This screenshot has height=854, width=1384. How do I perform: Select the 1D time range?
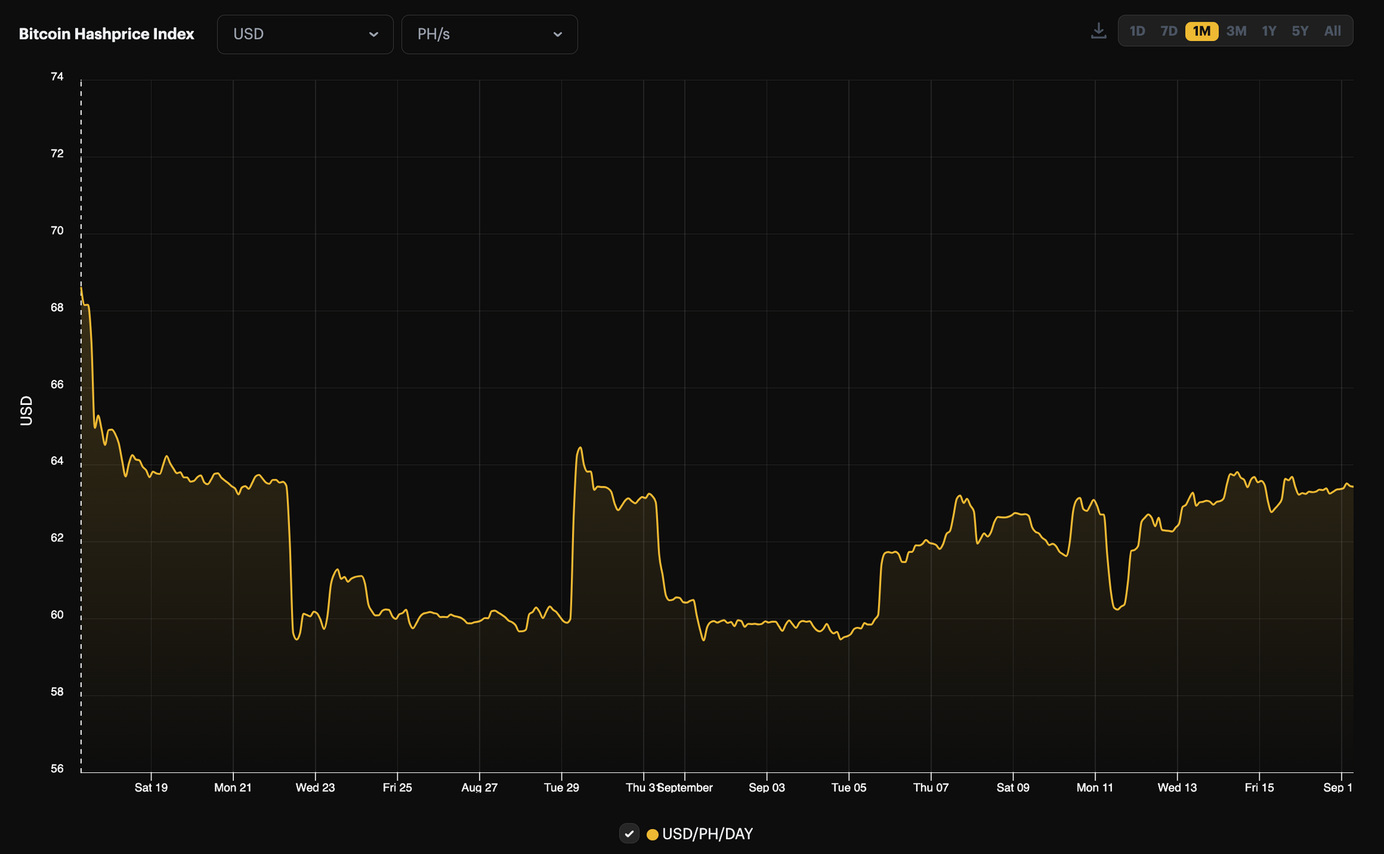click(x=1137, y=31)
